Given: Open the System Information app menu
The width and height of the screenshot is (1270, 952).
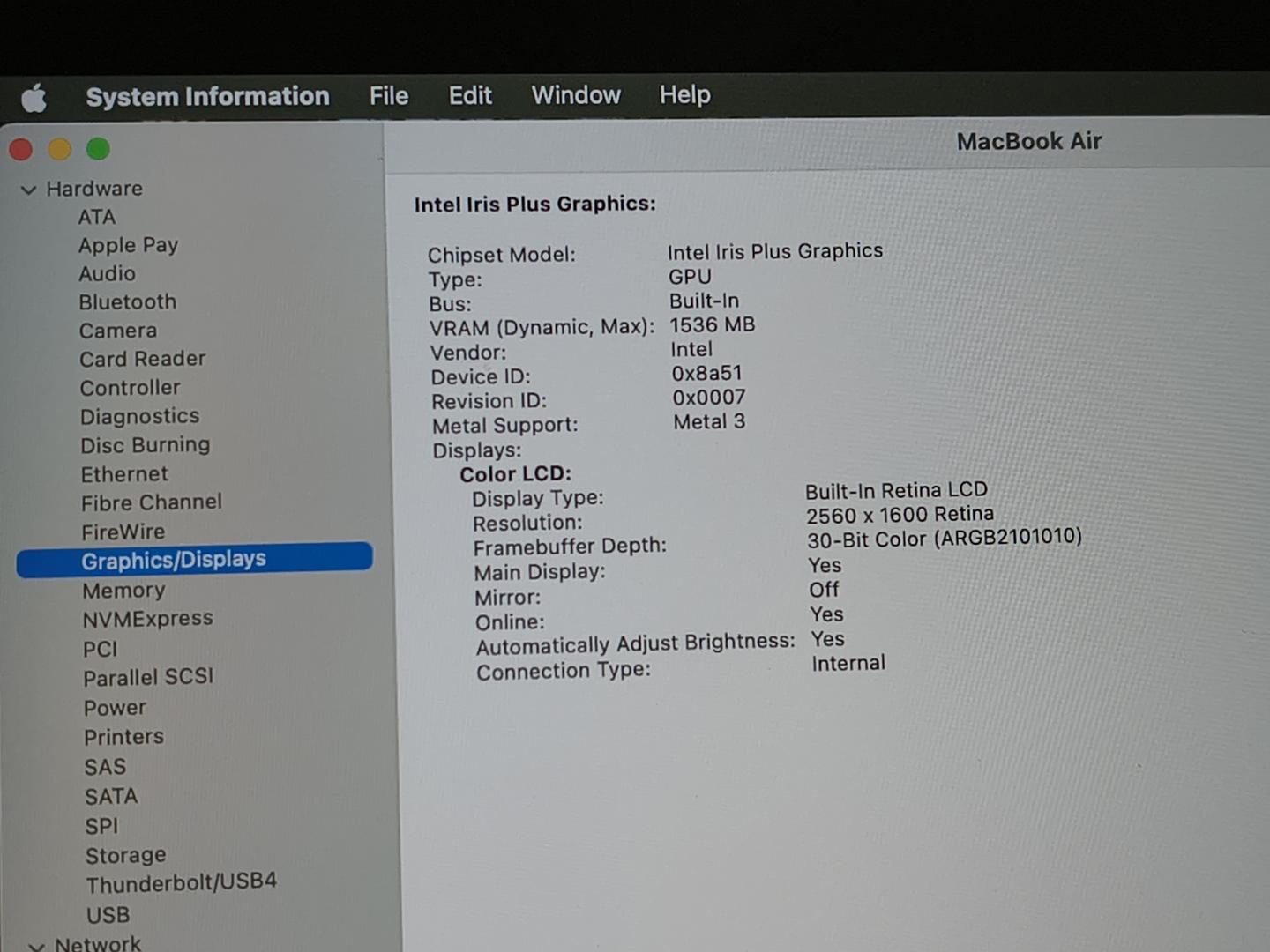Looking at the screenshot, I should [x=207, y=96].
